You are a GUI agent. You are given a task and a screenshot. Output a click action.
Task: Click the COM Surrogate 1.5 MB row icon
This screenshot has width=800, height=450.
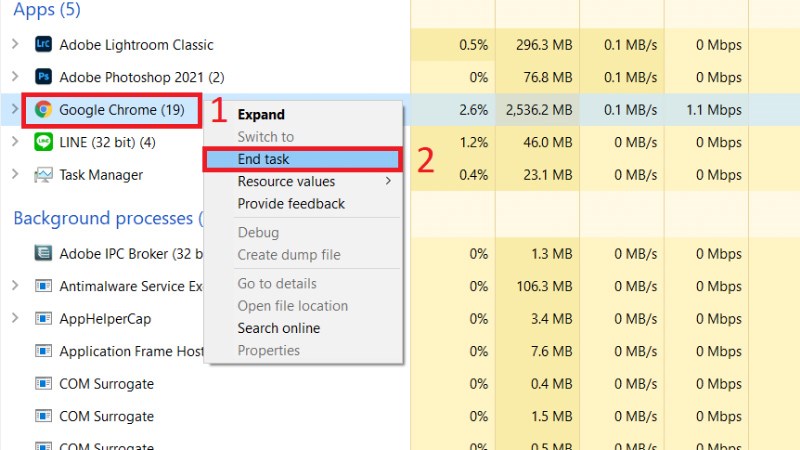pyautogui.click(x=43, y=416)
